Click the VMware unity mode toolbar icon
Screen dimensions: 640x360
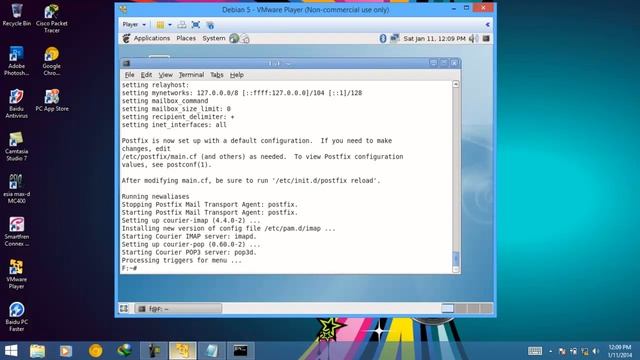tap(210, 25)
